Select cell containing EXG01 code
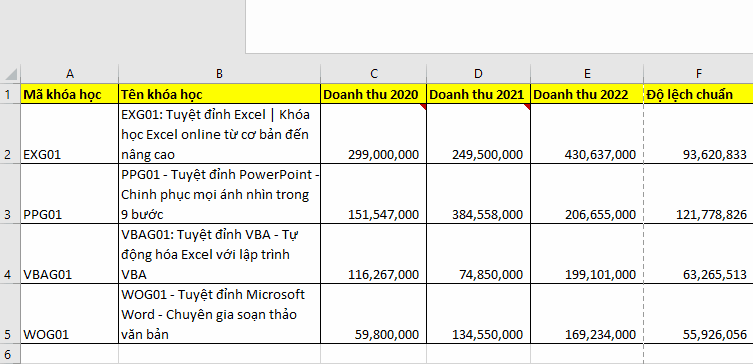753x364 pixels. pyautogui.click(x=70, y=133)
